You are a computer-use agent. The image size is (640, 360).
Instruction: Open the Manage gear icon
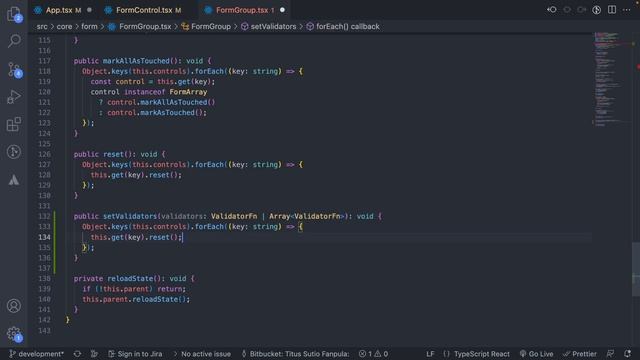click(14, 333)
